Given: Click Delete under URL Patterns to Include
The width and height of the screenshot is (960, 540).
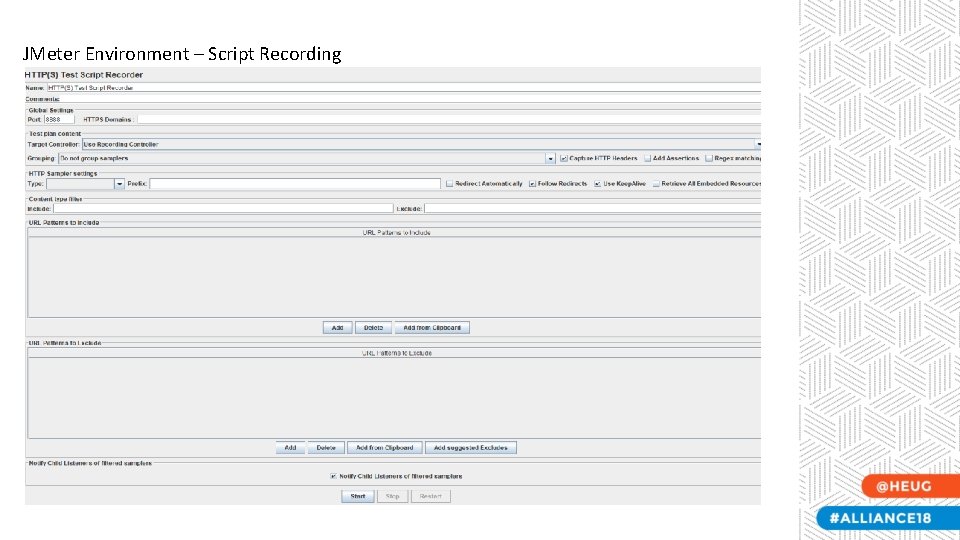Looking at the screenshot, I should pyautogui.click(x=373, y=328).
